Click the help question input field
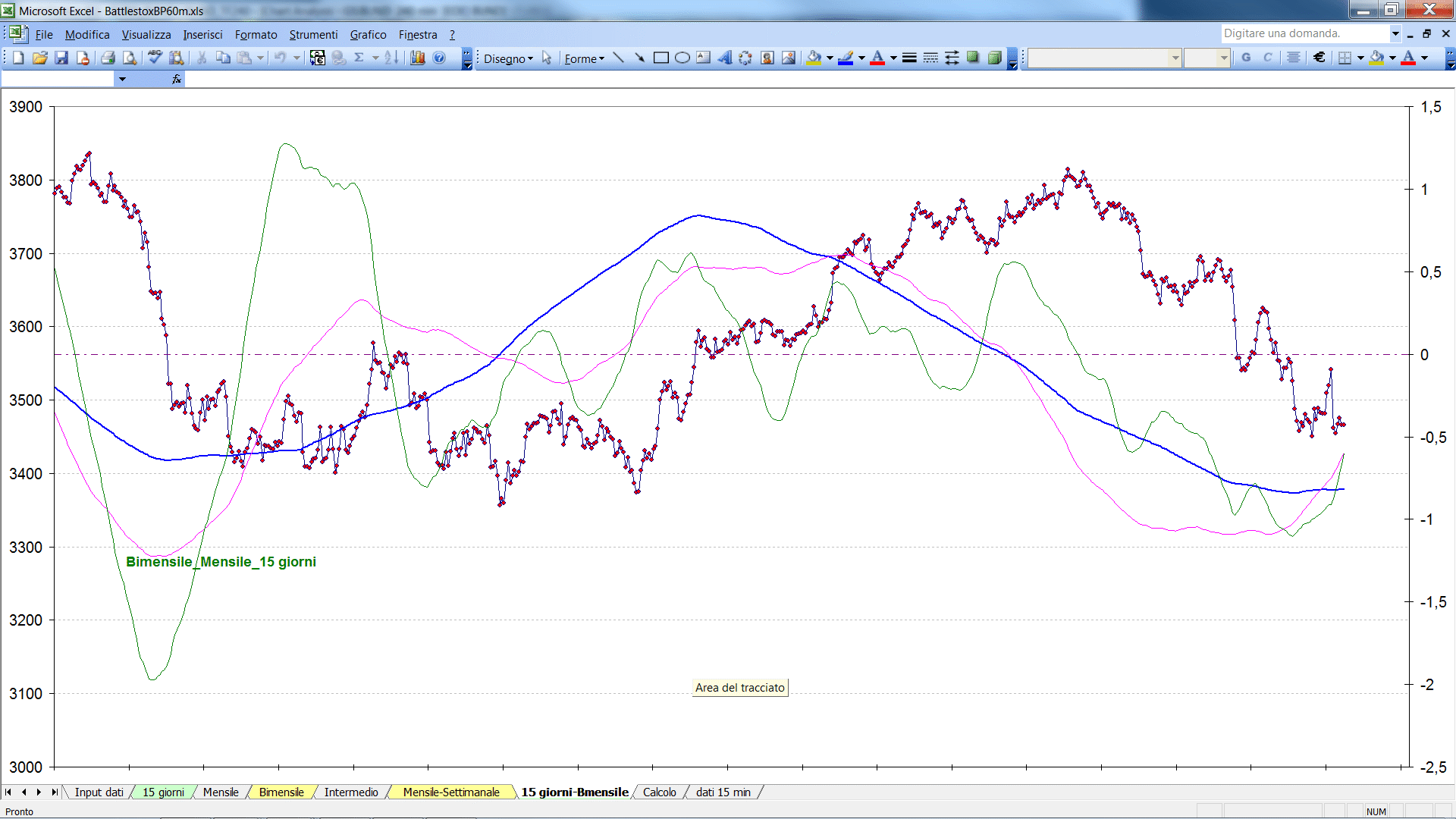Image resolution: width=1456 pixels, height=819 pixels. pyautogui.click(x=1304, y=33)
